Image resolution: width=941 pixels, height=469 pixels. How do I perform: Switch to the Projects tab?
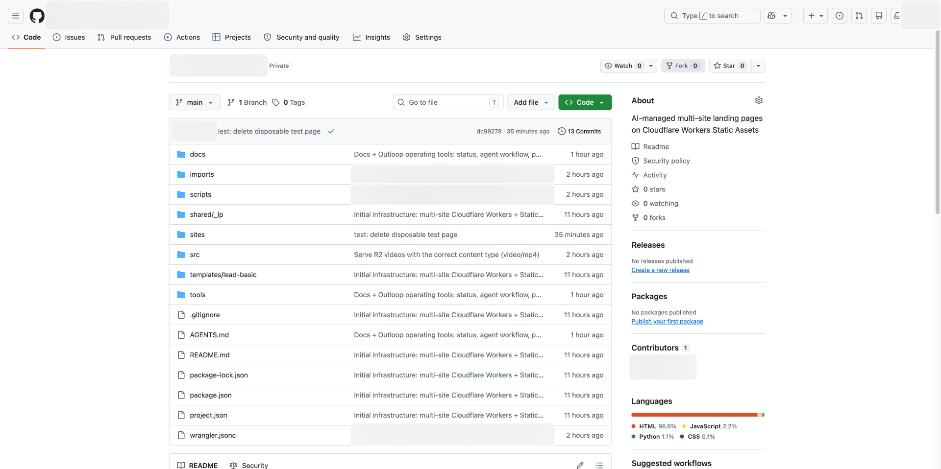(232, 37)
